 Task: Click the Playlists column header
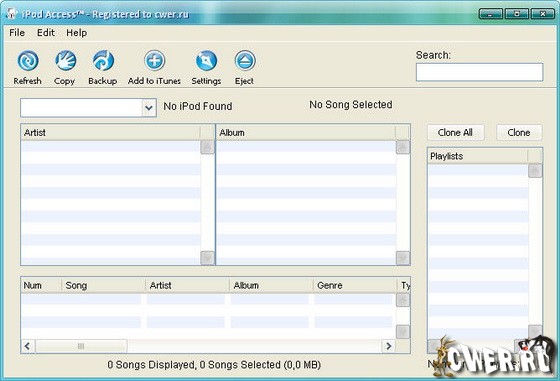click(x=478, y=156)
